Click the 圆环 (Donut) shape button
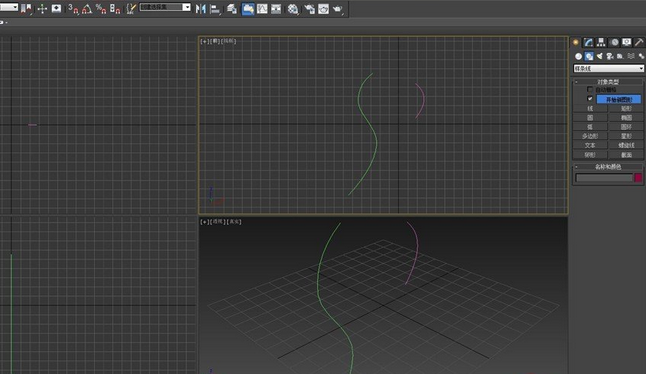The width and height of the screenshot is (646, 374). point(626,127)
